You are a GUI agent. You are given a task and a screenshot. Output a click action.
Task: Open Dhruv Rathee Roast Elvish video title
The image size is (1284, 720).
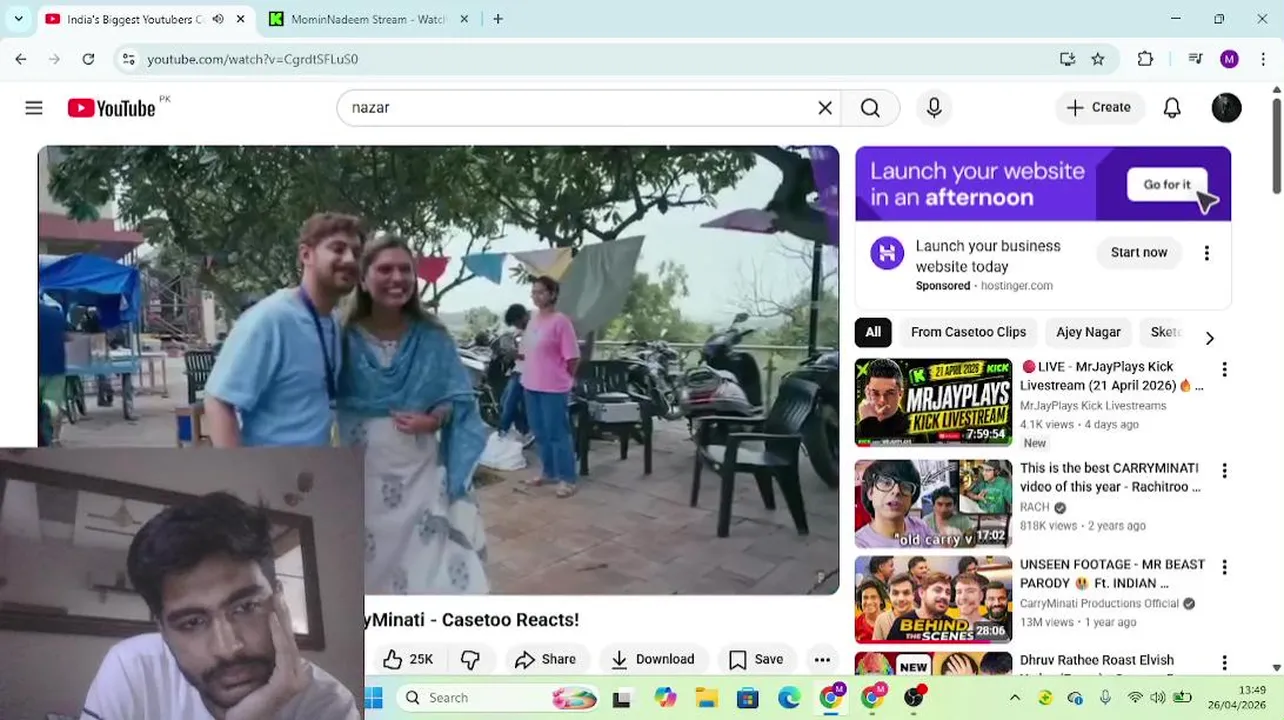(x=1097, y=661)
